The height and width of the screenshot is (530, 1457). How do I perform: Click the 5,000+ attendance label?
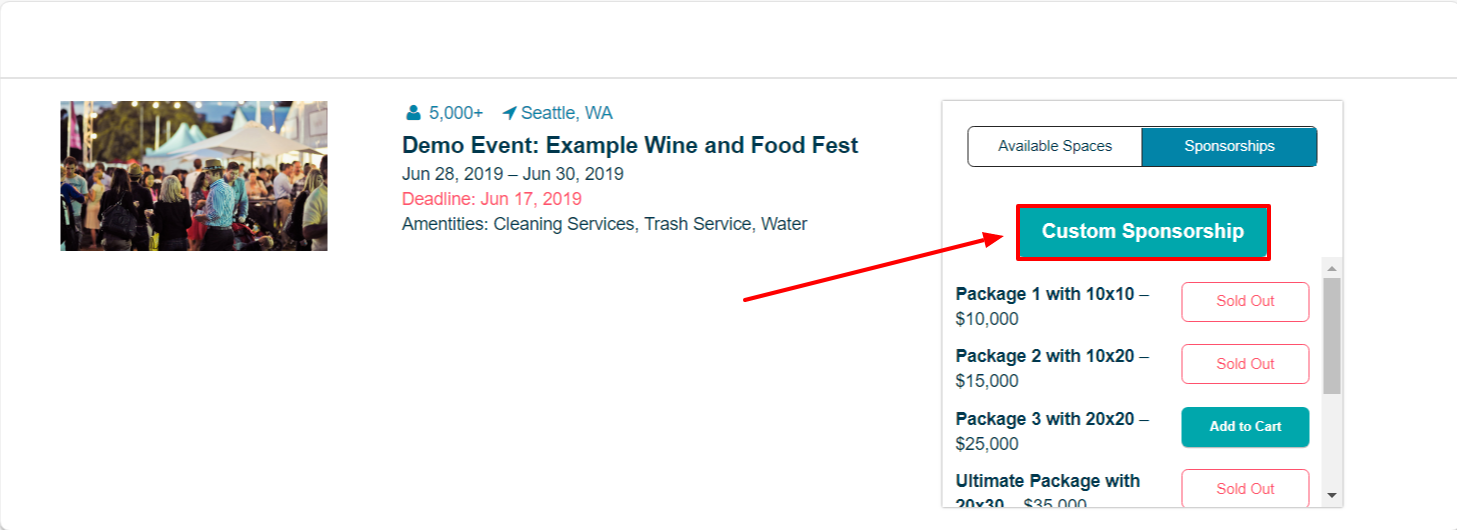tap(456, 113)
